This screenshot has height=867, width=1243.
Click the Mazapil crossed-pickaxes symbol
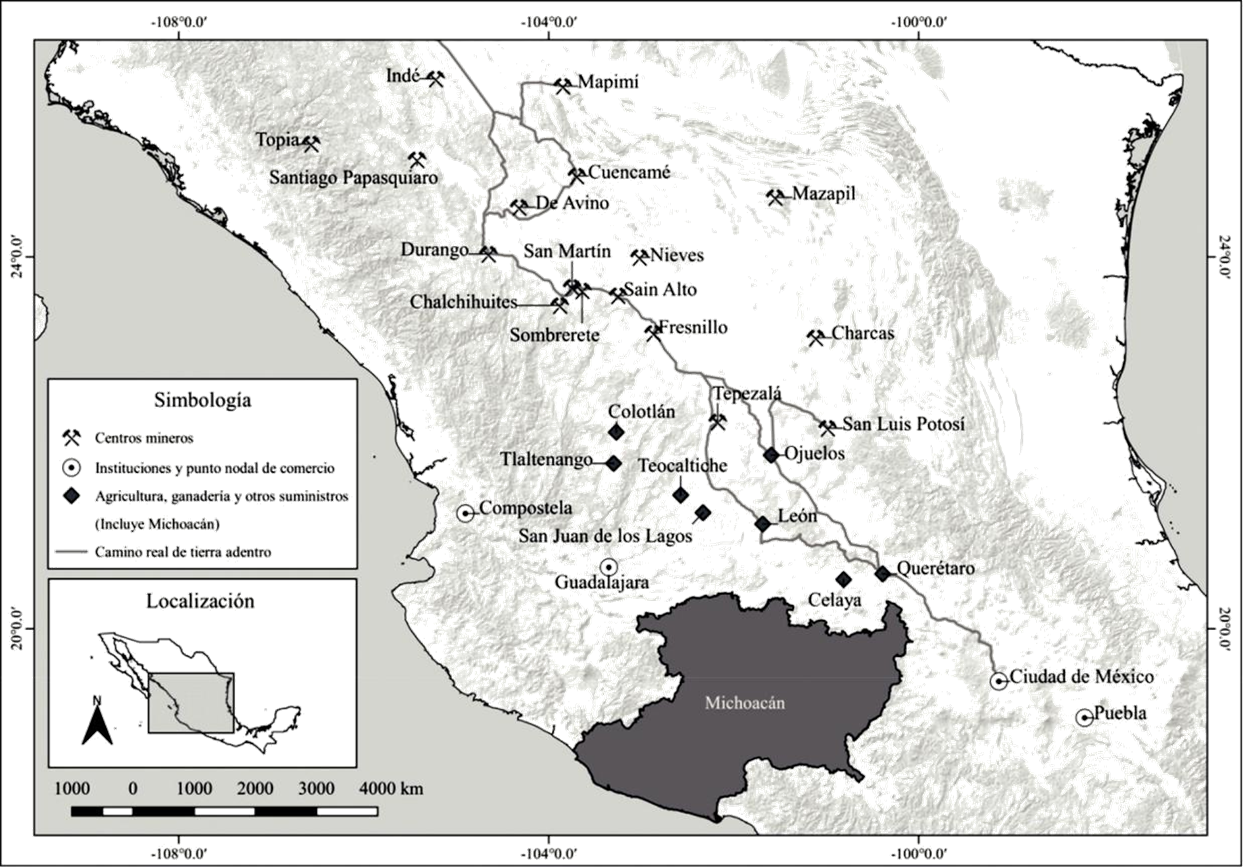775,197
